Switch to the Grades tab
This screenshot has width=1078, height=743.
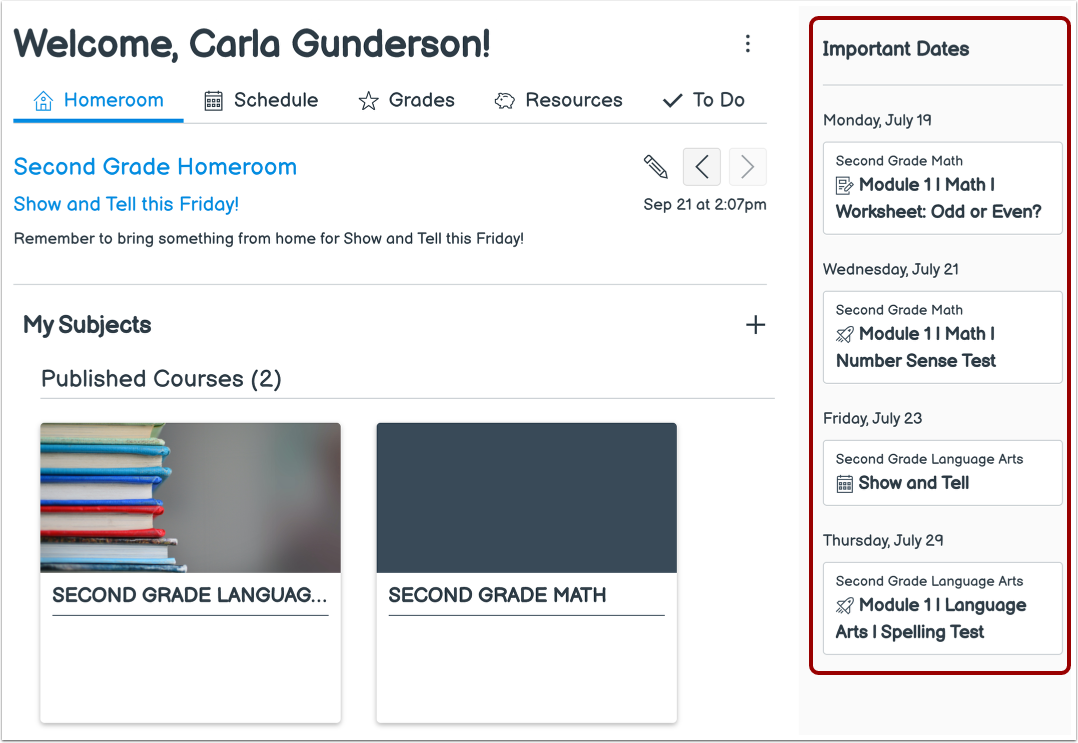click(406, 101)
